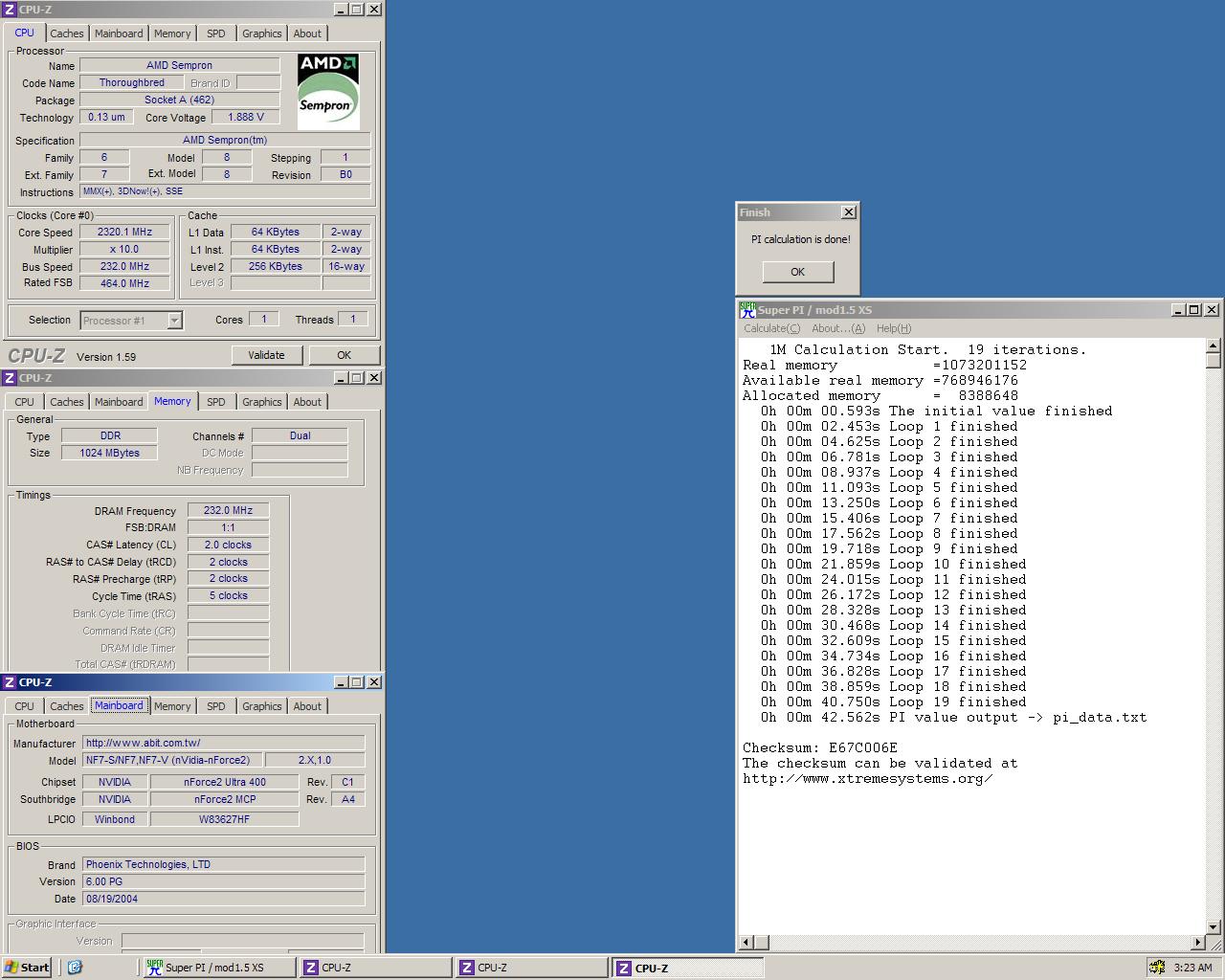The height and width of the screenshot is (980, 1225).
Task: Click Super PI vertical scrollbar down arrow
Action: pyautogui.click(x=1213, y=926)
